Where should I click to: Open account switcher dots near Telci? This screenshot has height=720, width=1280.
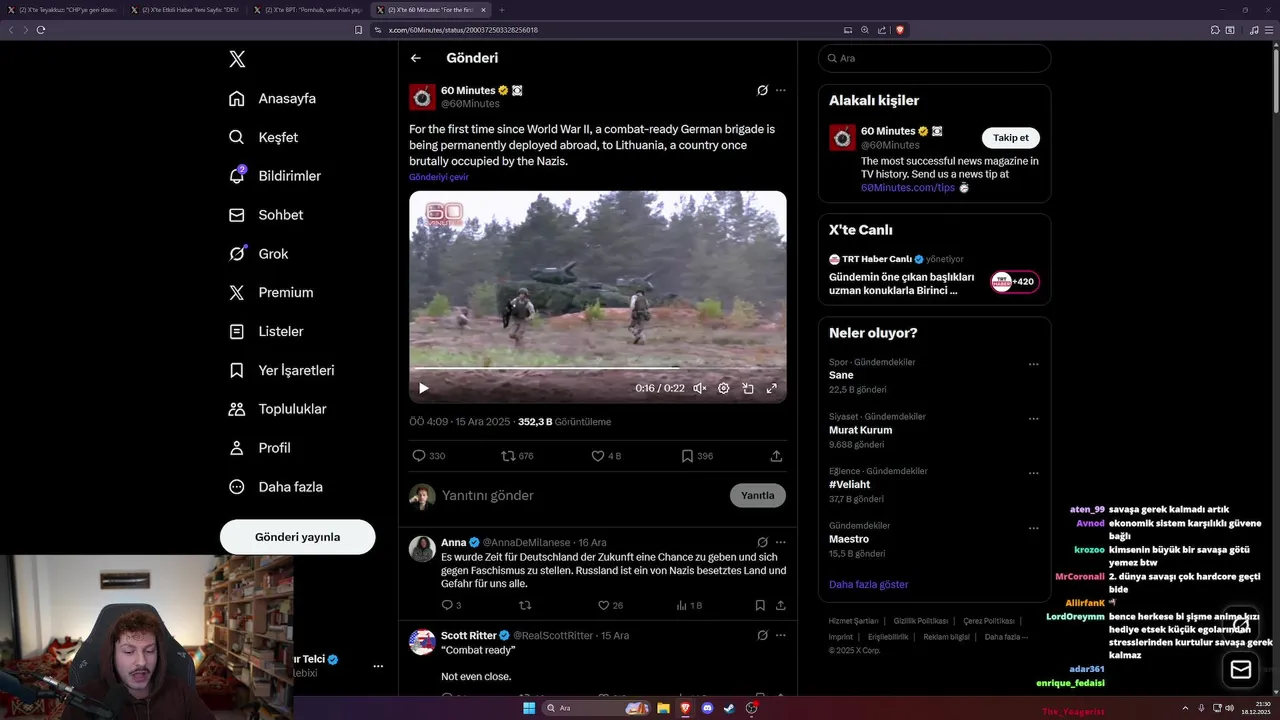pyautogui.click(x=378, y=666)
